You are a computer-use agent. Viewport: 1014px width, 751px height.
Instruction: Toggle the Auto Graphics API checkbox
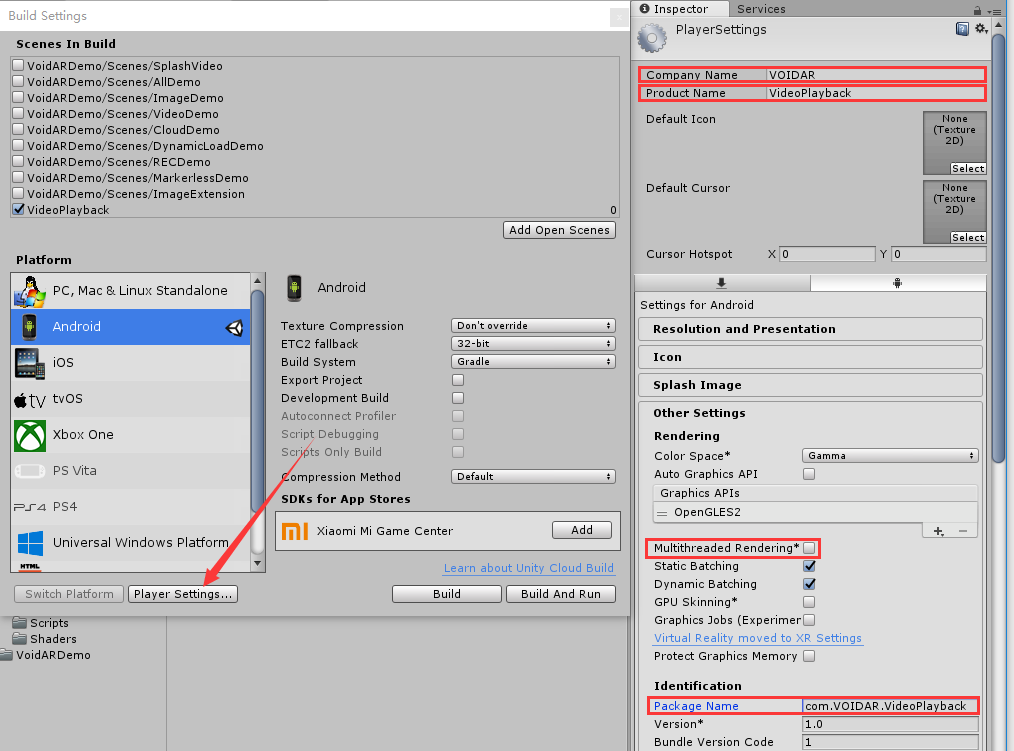click(809, 474)
